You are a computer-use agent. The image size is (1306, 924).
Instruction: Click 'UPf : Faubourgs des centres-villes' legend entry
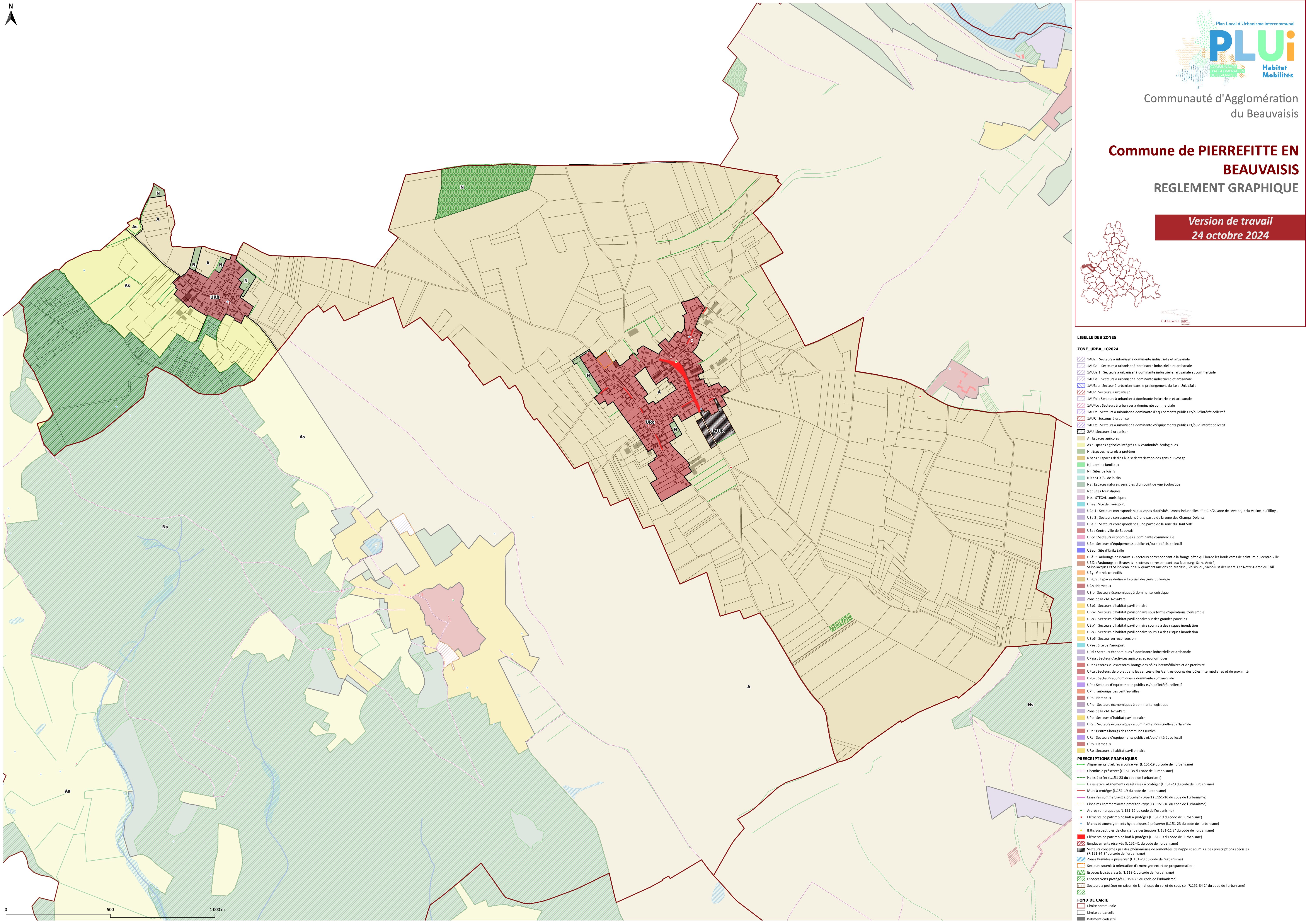[1113, 692]
